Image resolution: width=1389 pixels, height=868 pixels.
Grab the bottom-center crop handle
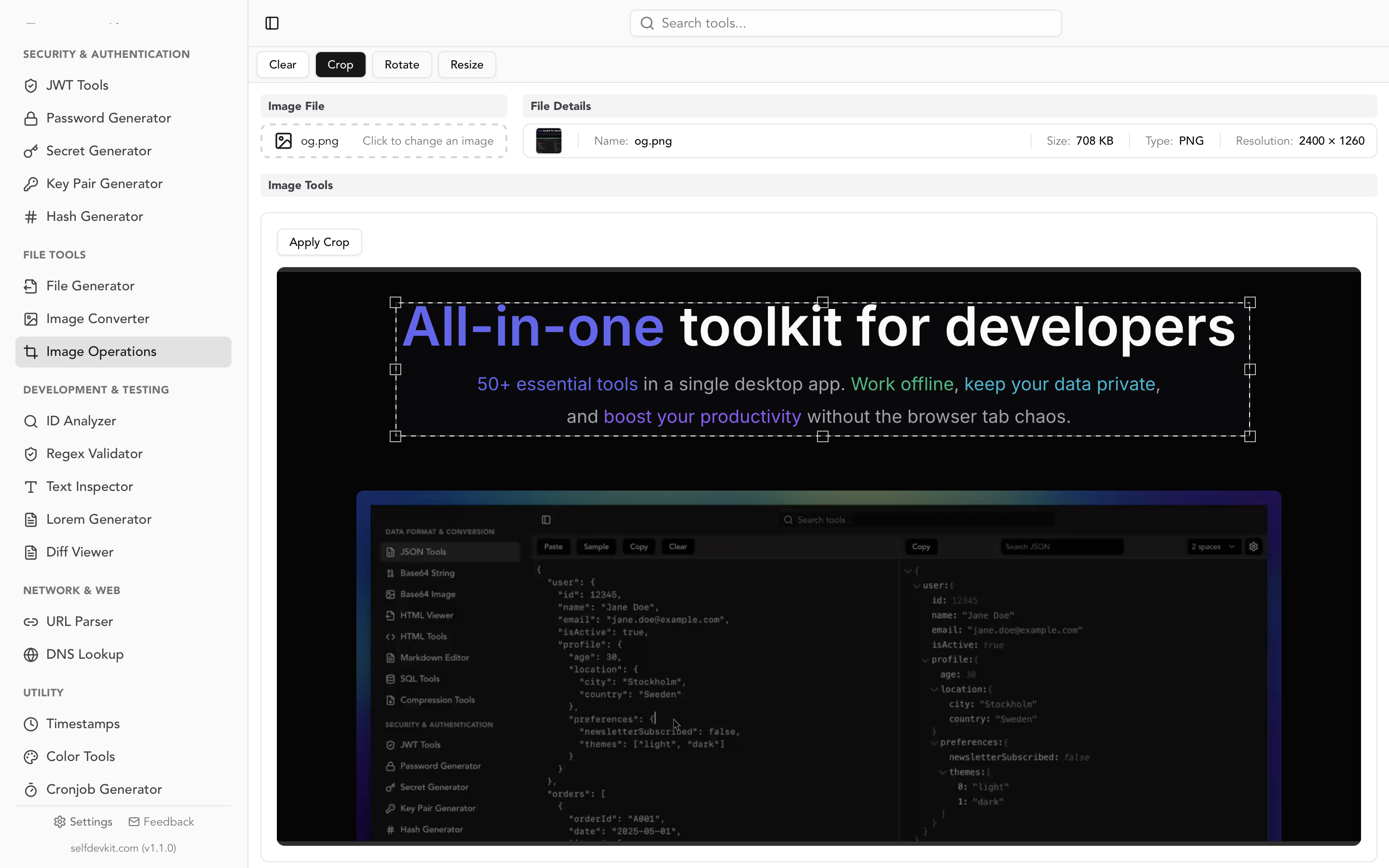(x=822, y=436)
